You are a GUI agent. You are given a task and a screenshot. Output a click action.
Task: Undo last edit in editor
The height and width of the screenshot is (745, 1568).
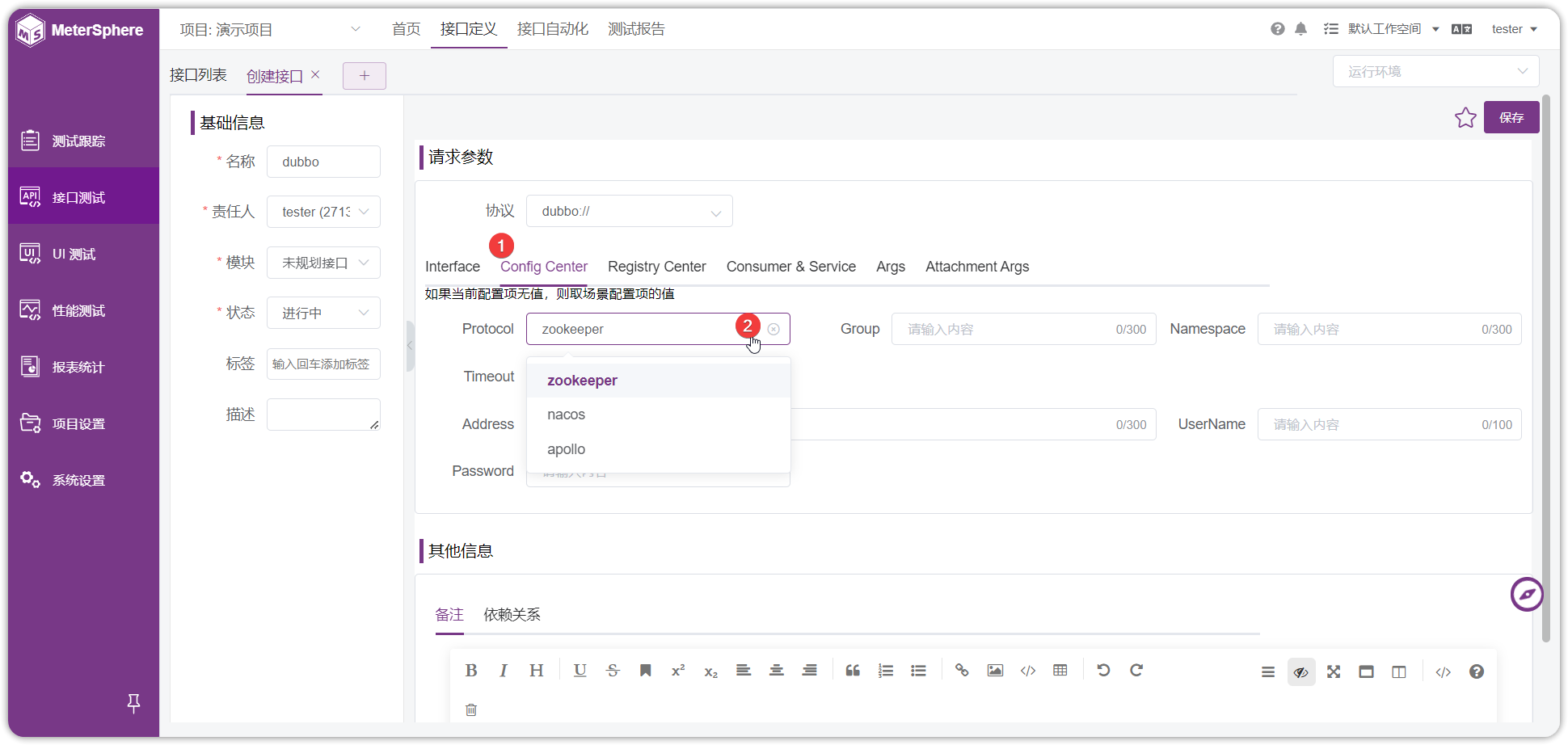click(x=1103, y=671)
